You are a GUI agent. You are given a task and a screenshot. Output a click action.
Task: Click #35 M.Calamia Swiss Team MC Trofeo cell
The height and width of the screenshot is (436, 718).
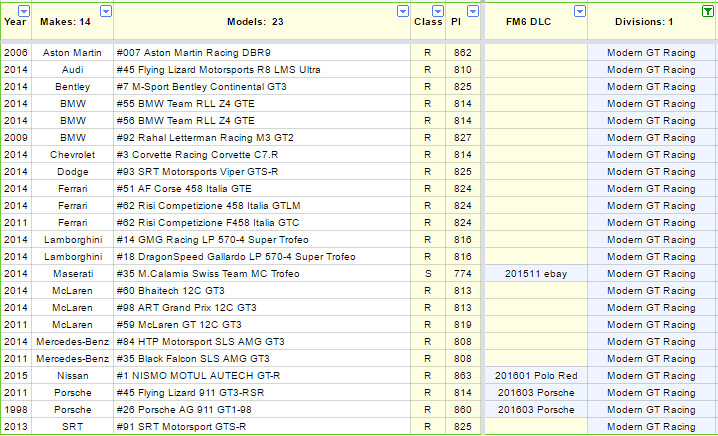262,273
